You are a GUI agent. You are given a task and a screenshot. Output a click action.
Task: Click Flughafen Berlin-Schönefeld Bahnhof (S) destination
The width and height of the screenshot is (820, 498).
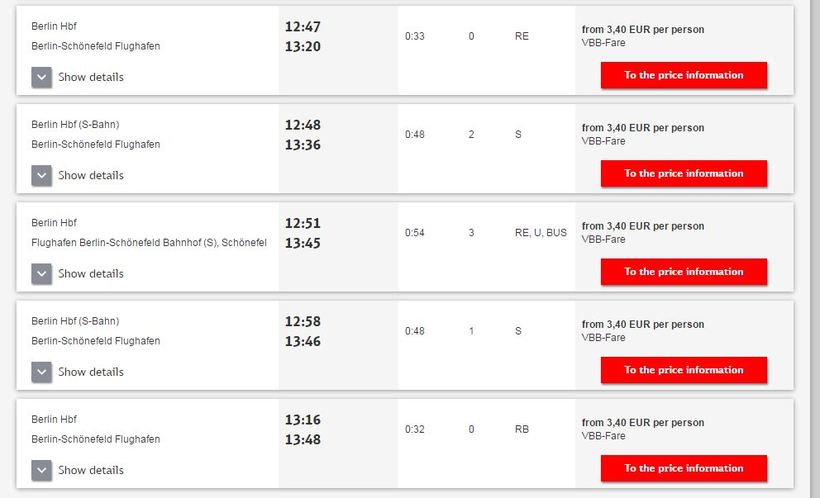tap(148, 243)
